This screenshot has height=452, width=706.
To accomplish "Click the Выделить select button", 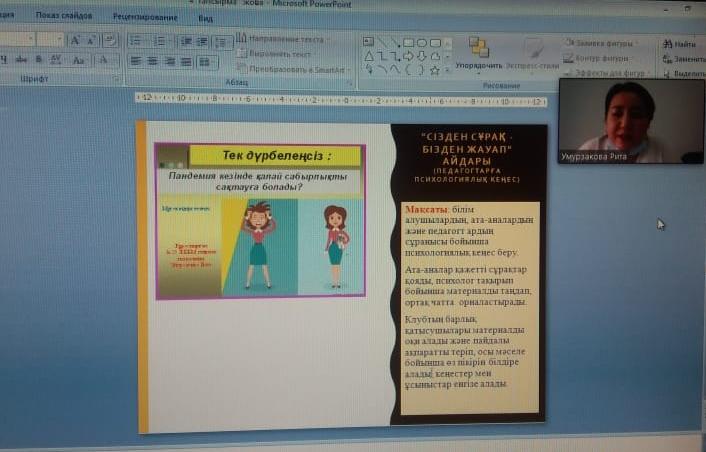I will pyautogui.click(x=684, y=73).
